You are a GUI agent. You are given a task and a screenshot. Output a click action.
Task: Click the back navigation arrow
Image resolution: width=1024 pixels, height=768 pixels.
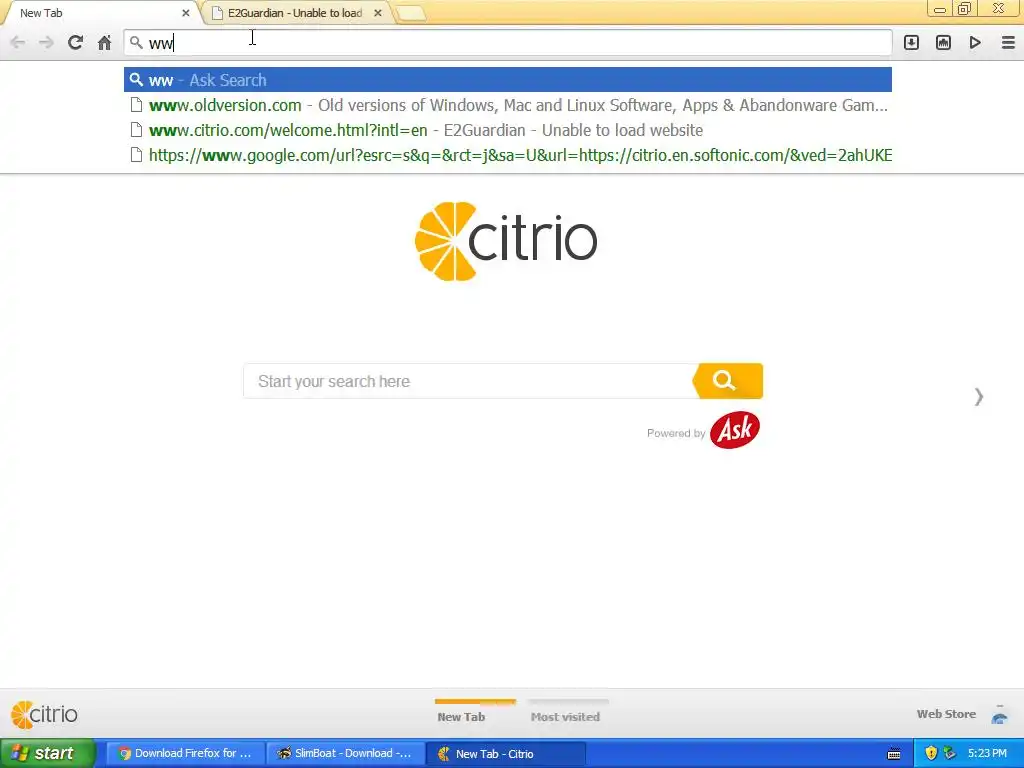pyautogui.click(x=18, y=42)
